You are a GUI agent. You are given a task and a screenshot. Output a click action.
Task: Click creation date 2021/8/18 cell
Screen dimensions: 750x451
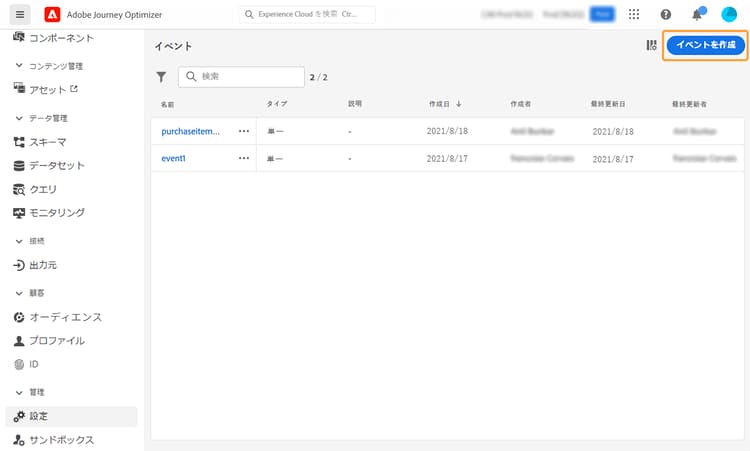pyautogui.click(x=447, y=131)
